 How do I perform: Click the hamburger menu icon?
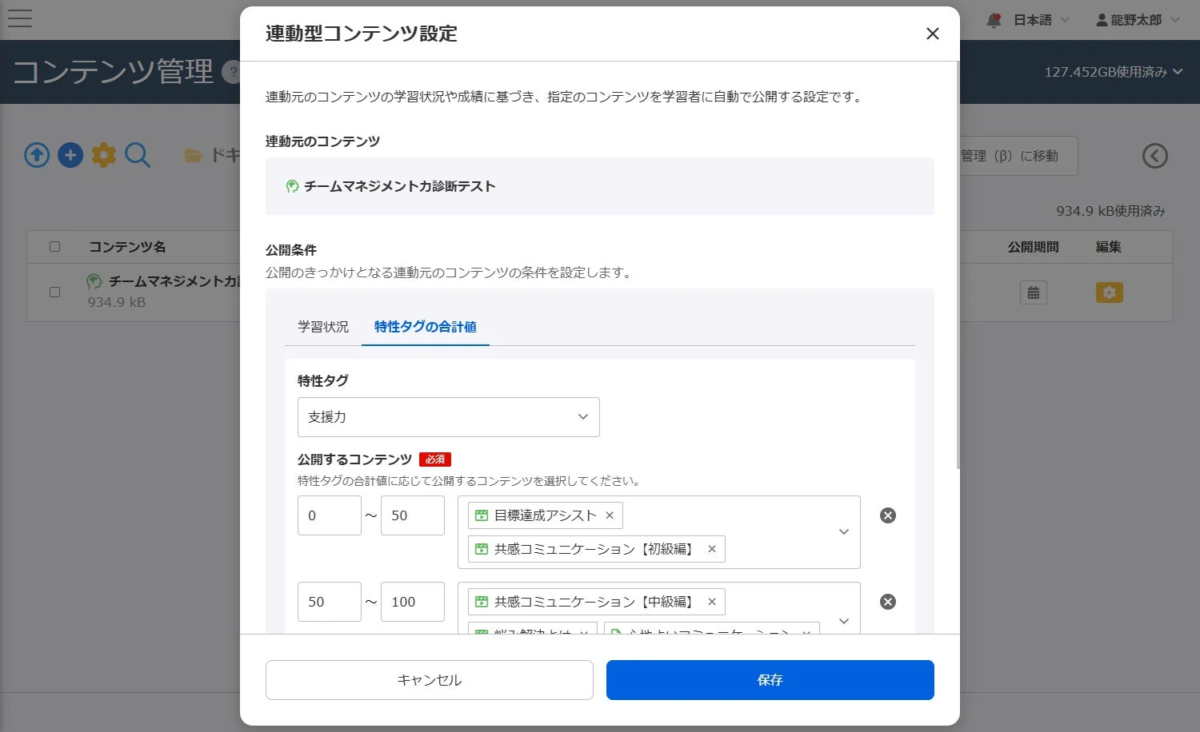[19, 17]
